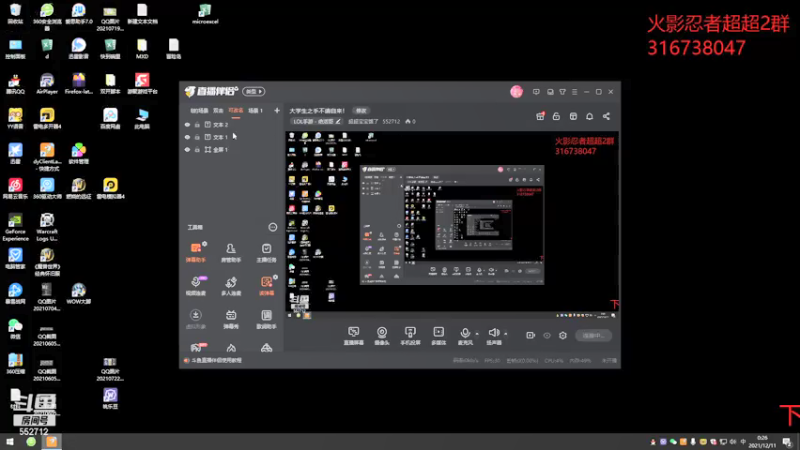Open the 主播任务 tool

coord(266,253)
